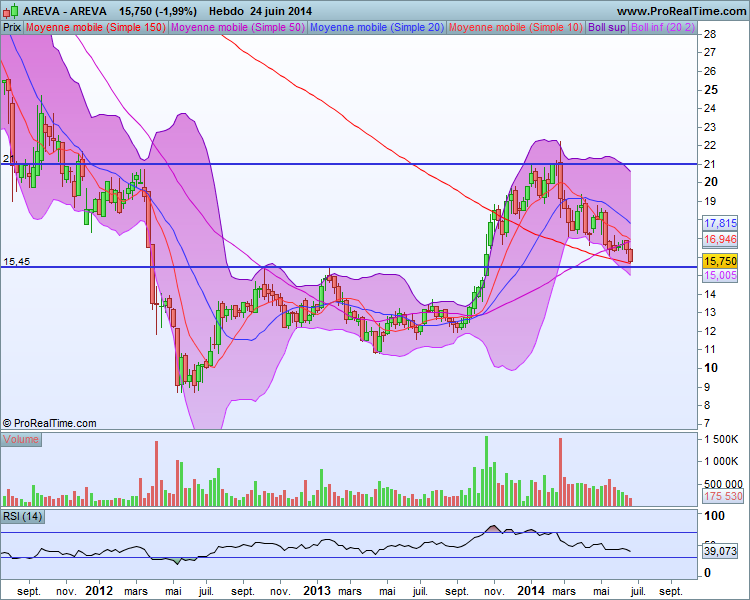
Task: Click the 2014 year label on time axis
Action: pyautogui.click(x=531, y=591)
